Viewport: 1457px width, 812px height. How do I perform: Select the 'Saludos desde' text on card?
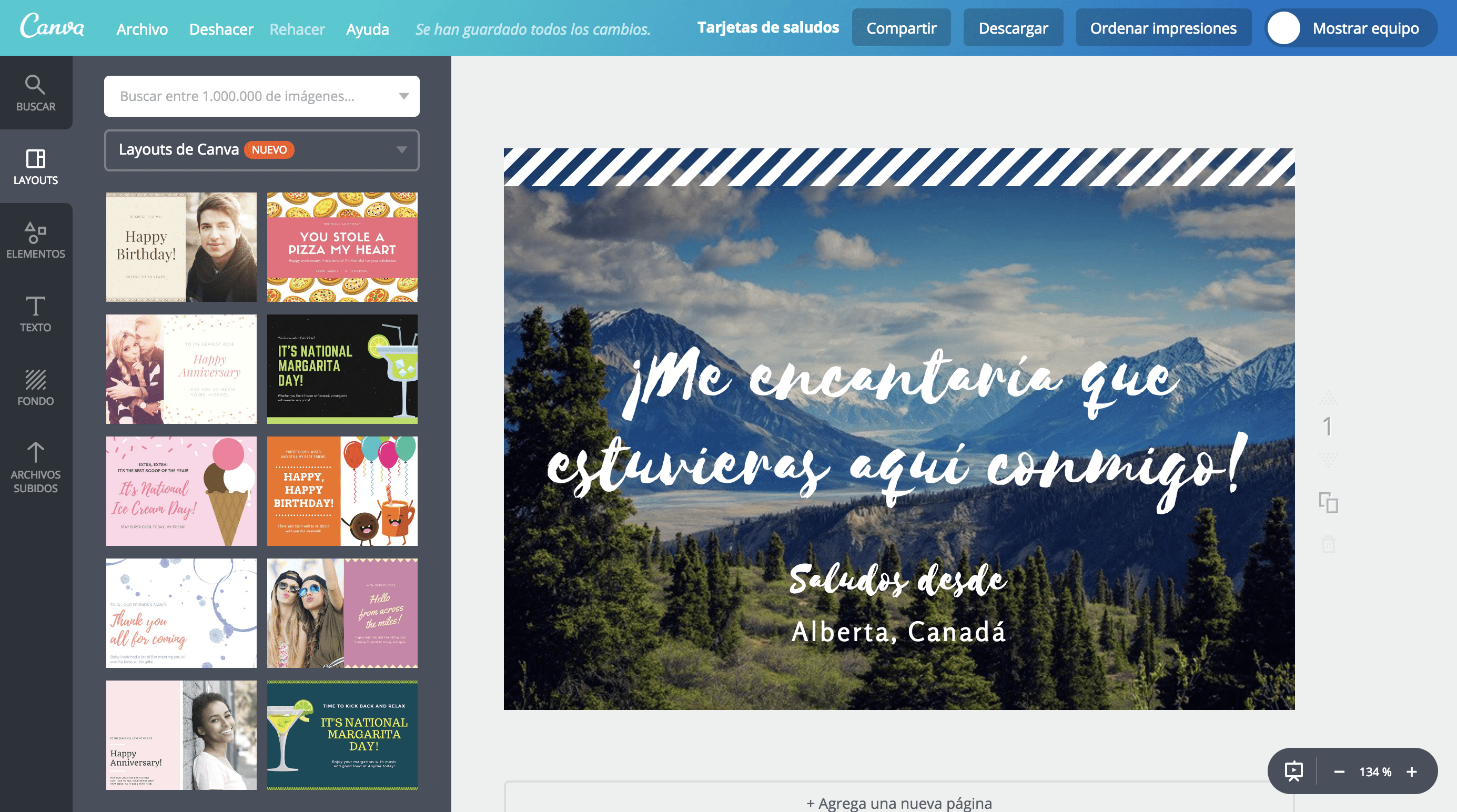898,579
